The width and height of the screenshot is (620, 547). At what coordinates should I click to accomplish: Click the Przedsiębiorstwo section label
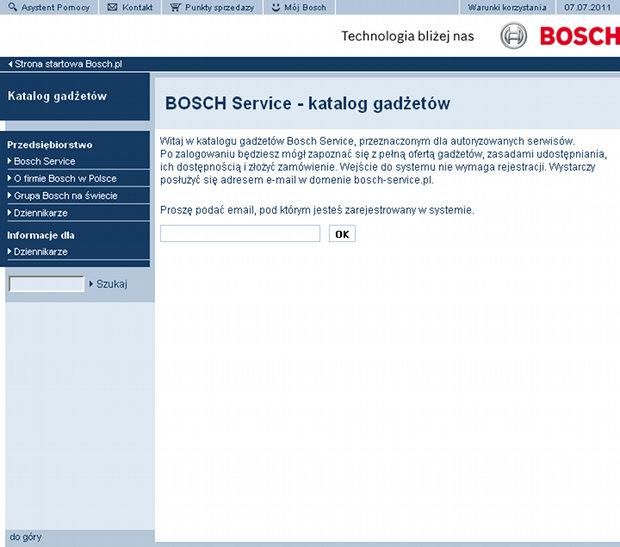coord(50,145)
